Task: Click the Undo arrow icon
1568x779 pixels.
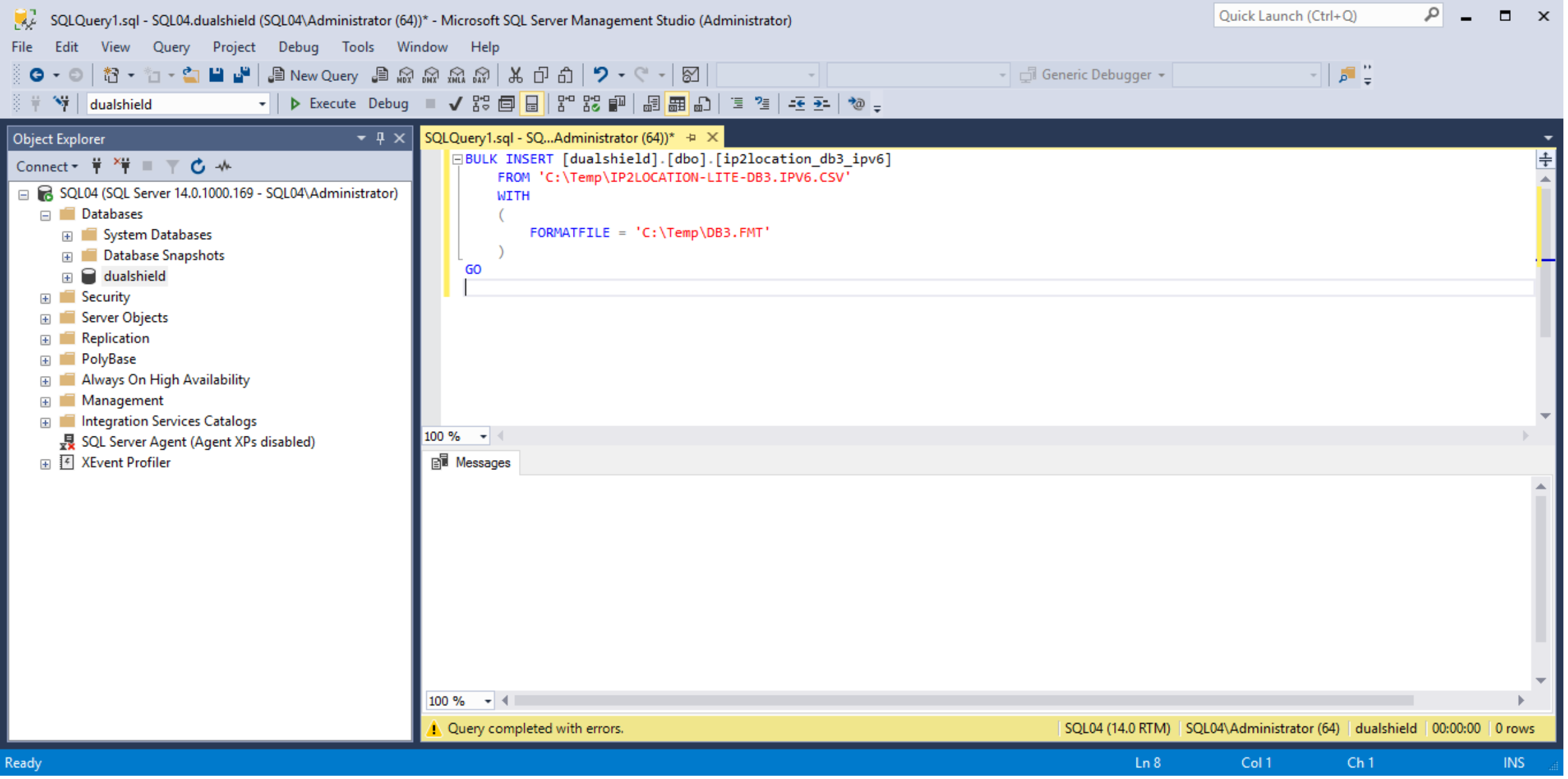Action: click(x=600, y=75)
